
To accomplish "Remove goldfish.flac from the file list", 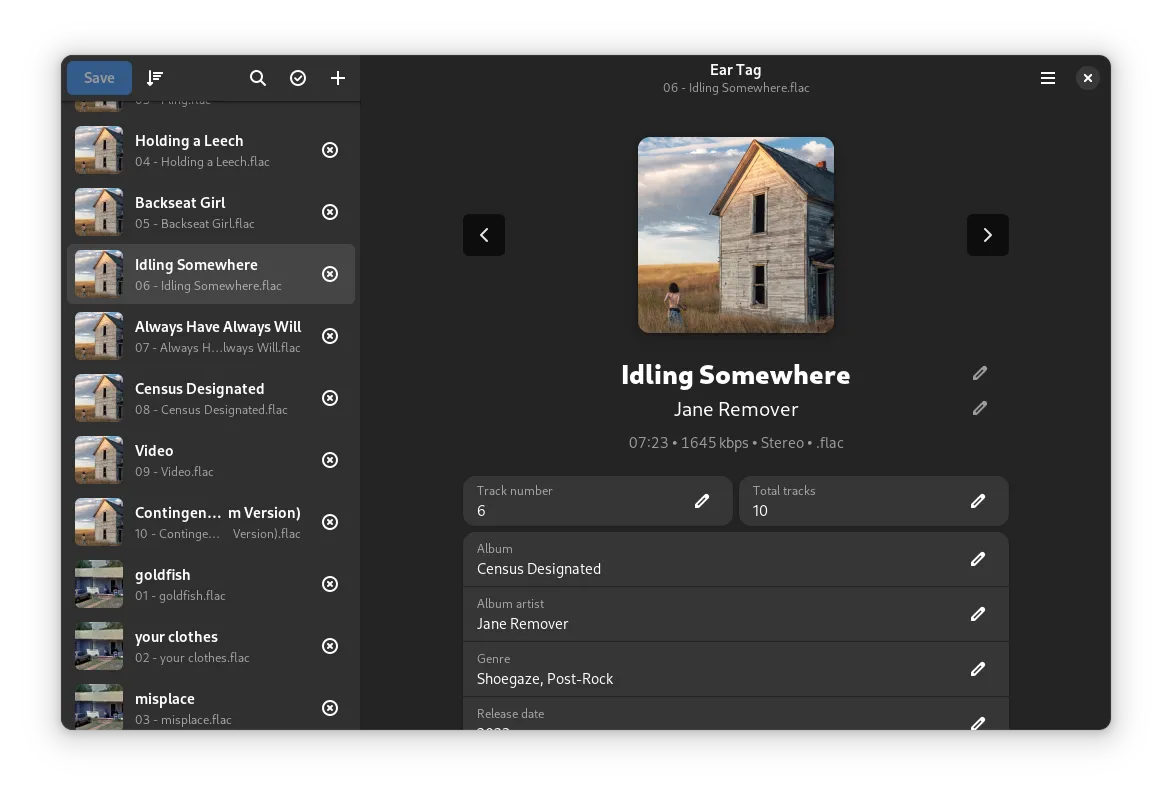I will pyautogui.click(x=330, y=584).
